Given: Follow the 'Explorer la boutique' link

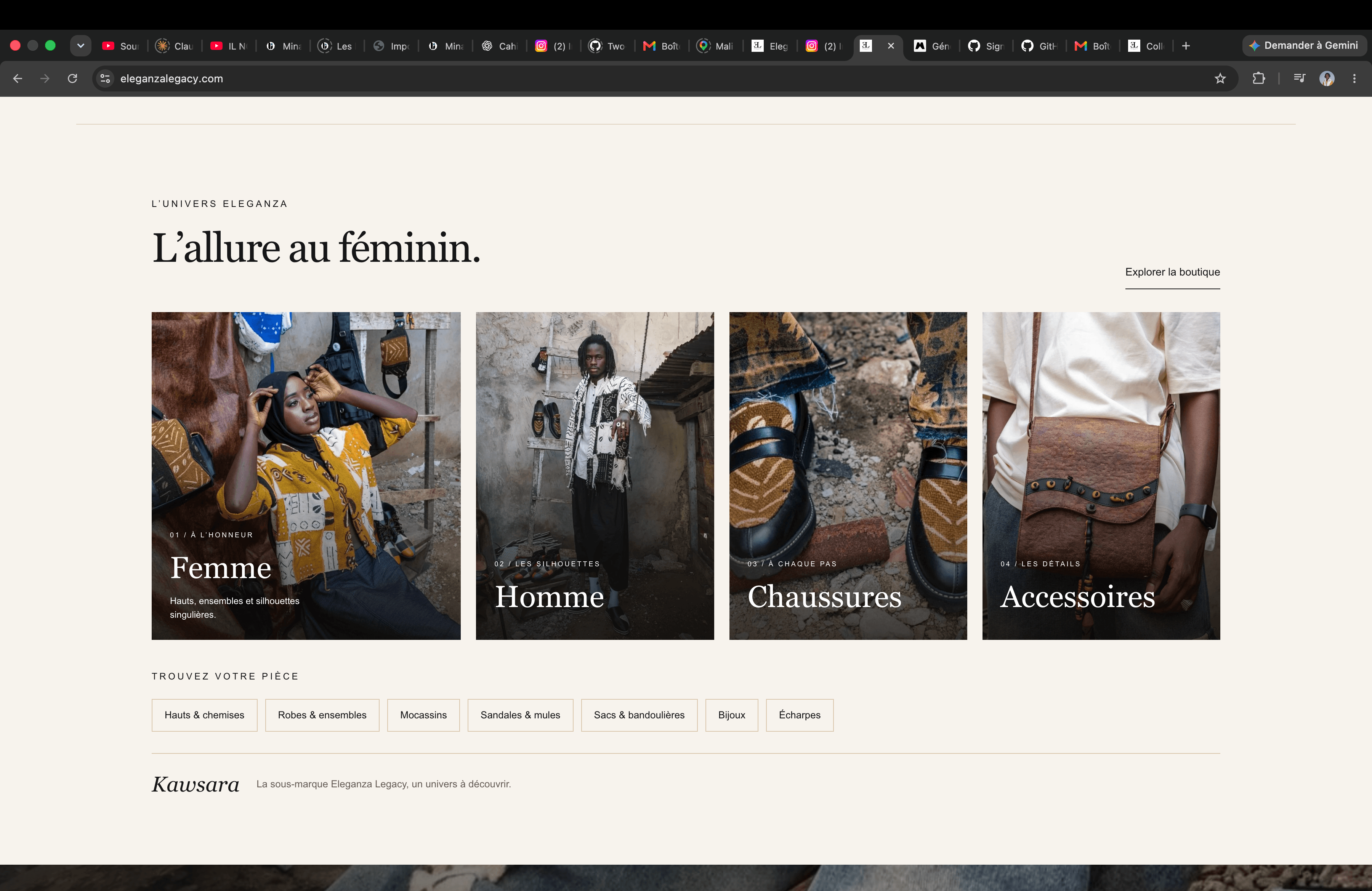Looking at the screenshot, I should (x=1172, y=272).
